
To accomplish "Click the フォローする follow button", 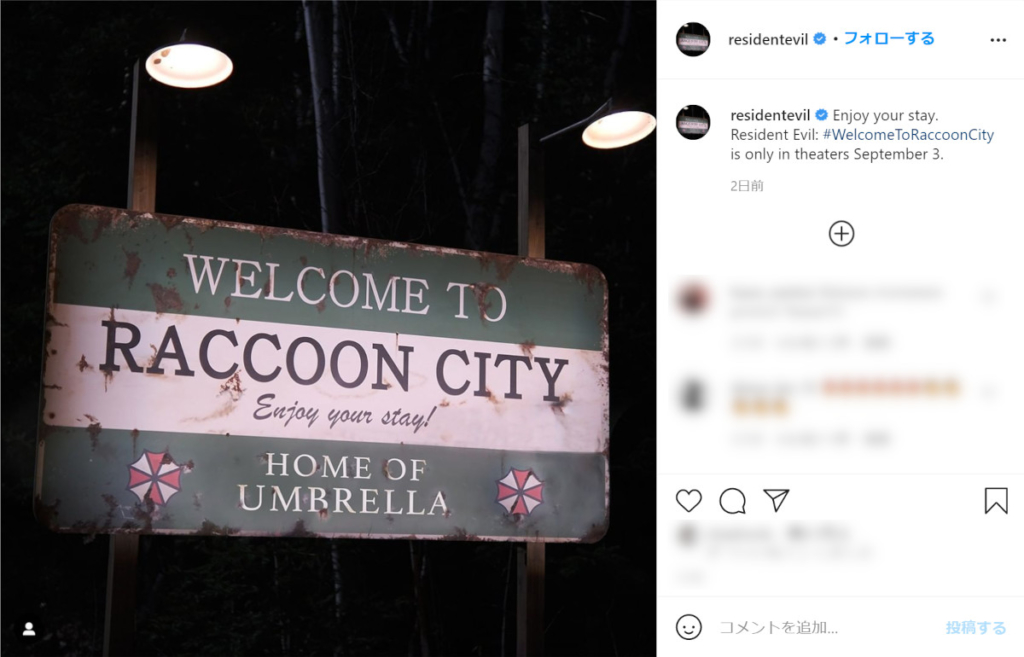I will coord(889,39).
